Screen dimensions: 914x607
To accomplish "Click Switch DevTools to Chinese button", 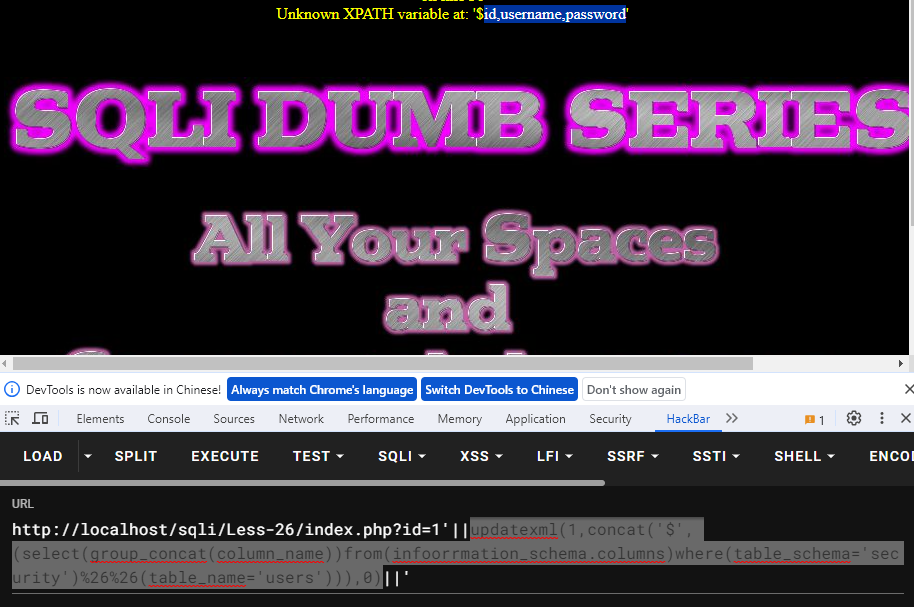I will [499, 390].
